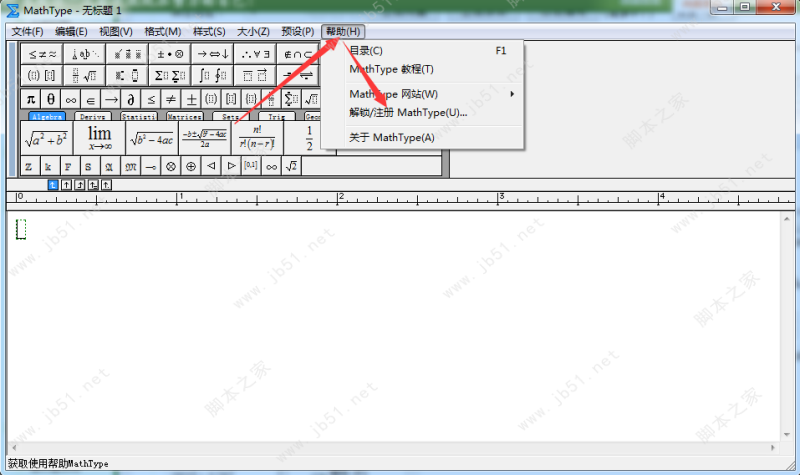Open the 预设(P) menu
Viewport: 800px width, 475px height.
point(298,32)
